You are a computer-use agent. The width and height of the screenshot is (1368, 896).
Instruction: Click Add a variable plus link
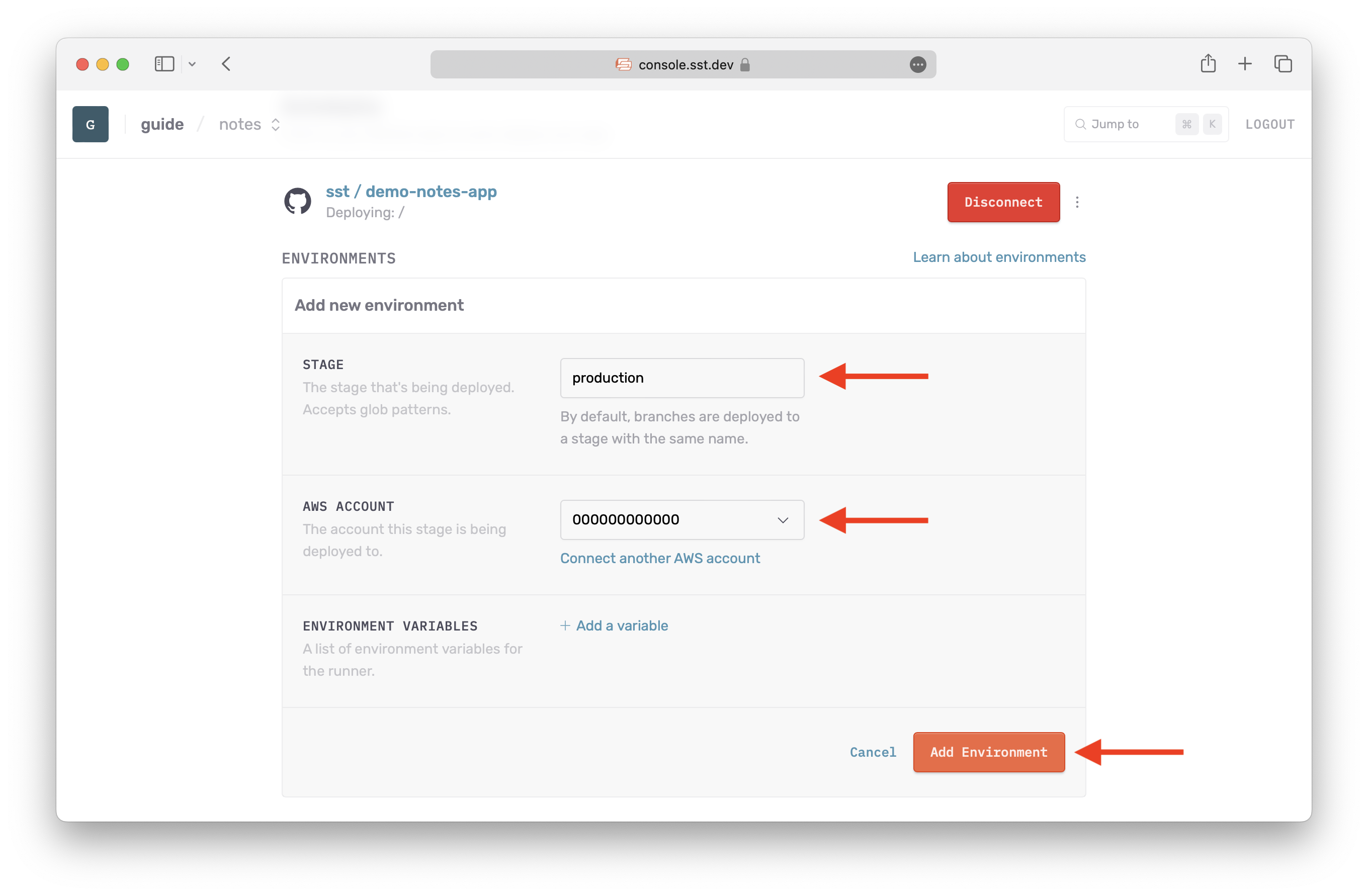coord(614,625)
